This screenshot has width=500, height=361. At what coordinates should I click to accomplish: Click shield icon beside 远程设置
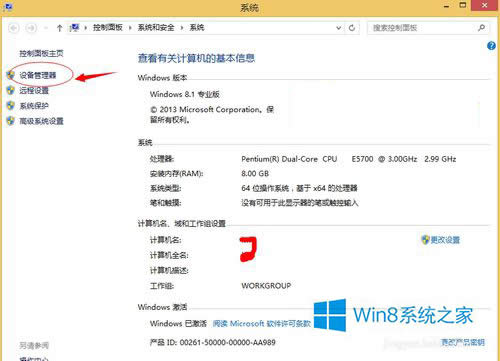11,90
